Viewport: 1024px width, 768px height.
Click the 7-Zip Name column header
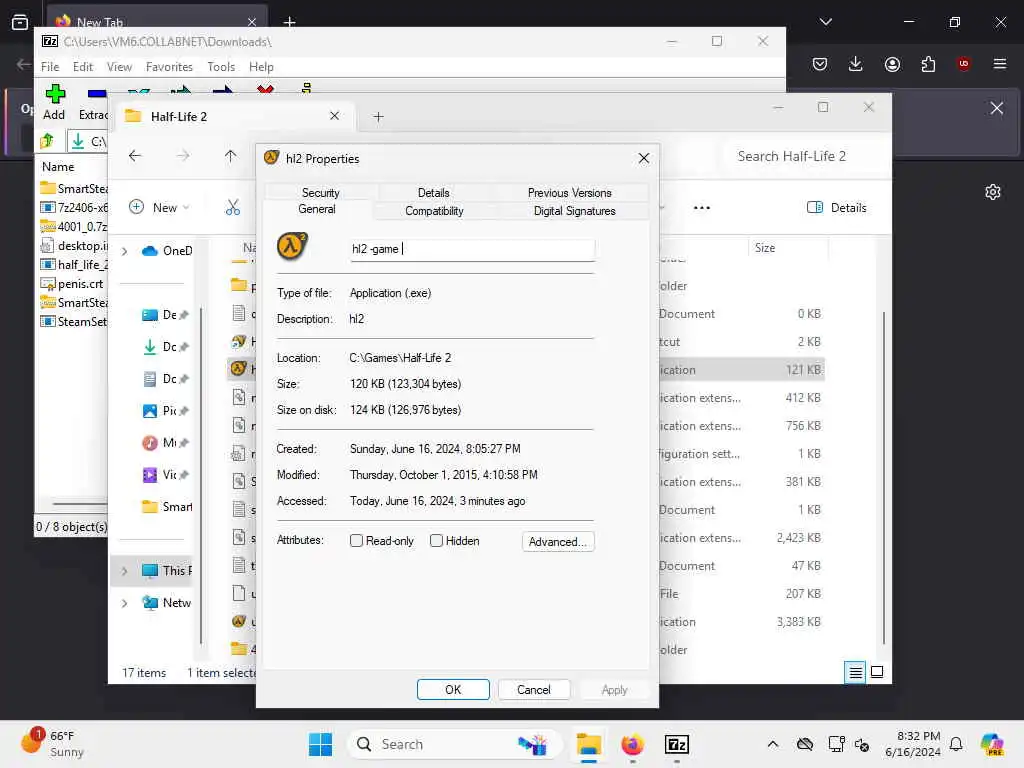(x=58, y=167)
